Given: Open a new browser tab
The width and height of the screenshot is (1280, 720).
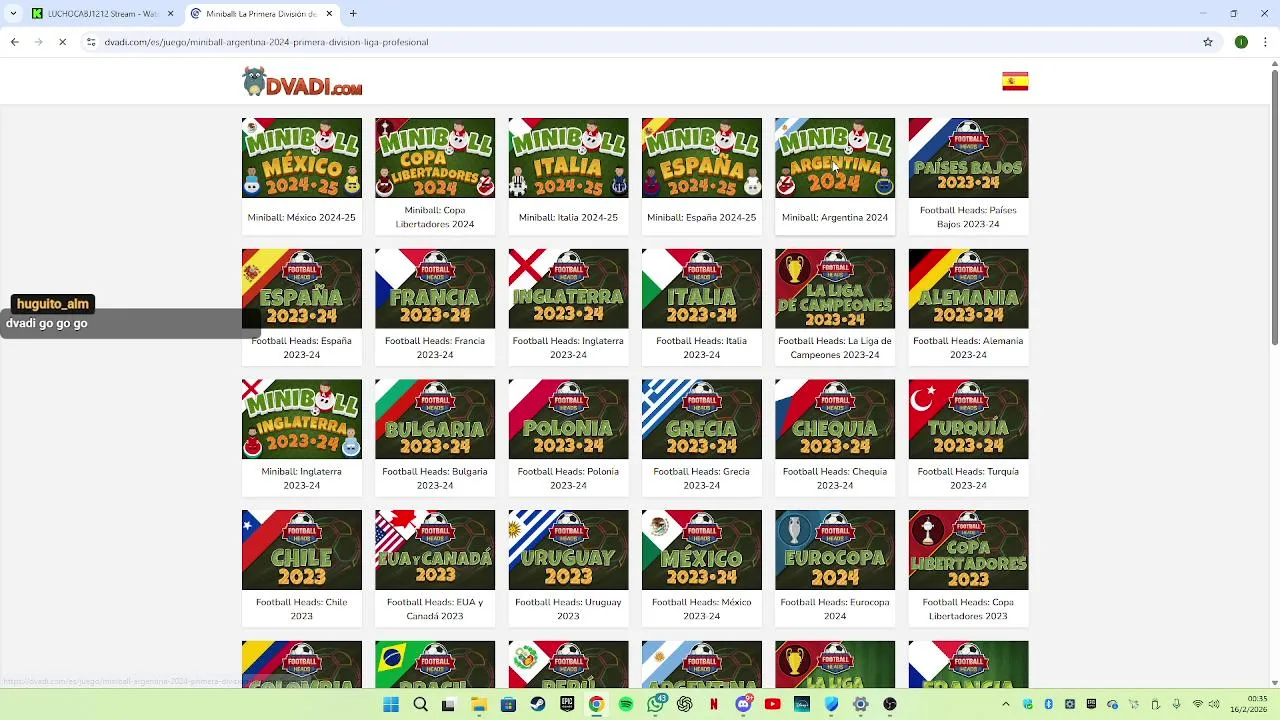Looking at the screenshot, I should 353,14.
